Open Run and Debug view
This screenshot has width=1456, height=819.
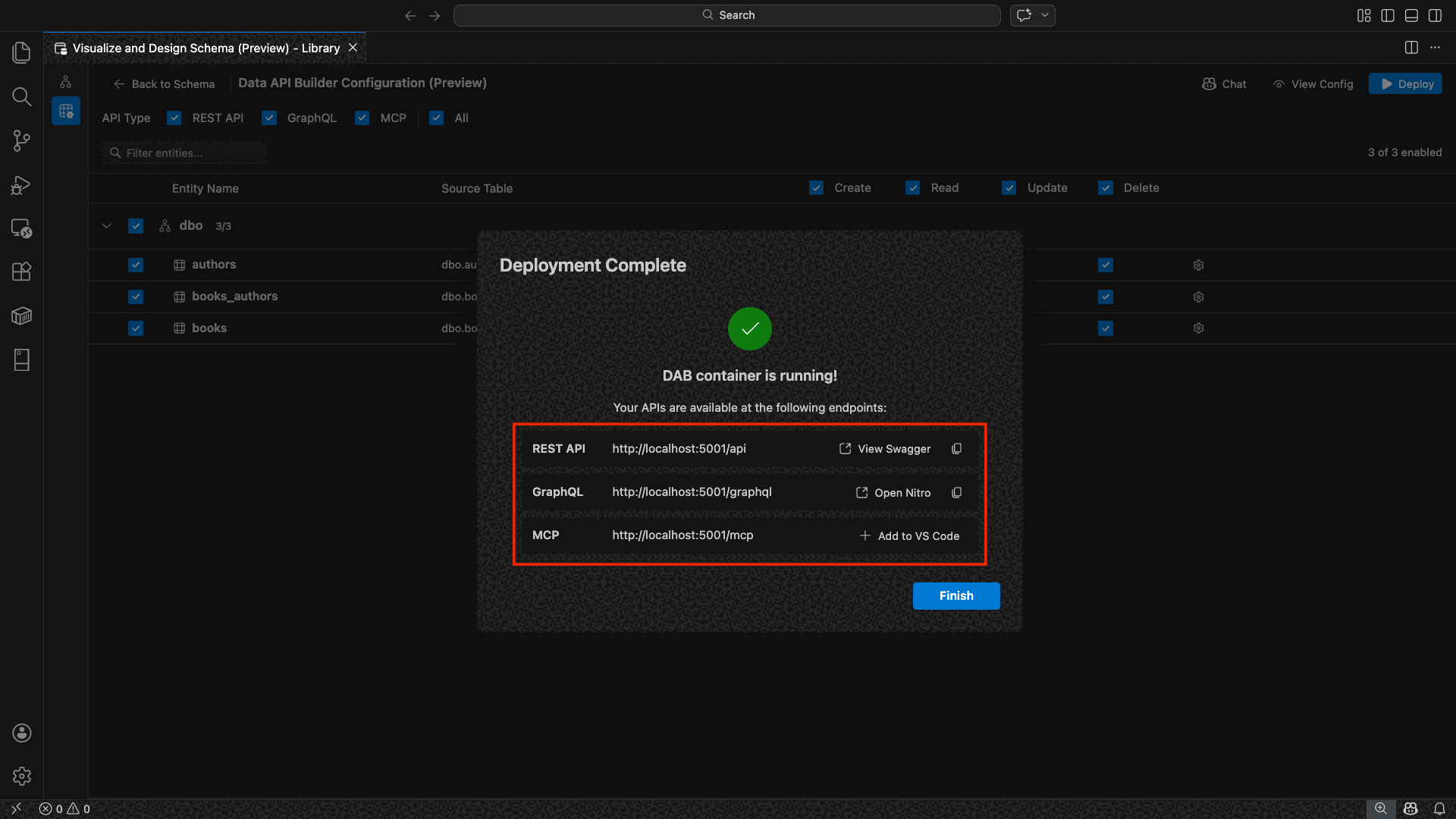pos(21,185)
